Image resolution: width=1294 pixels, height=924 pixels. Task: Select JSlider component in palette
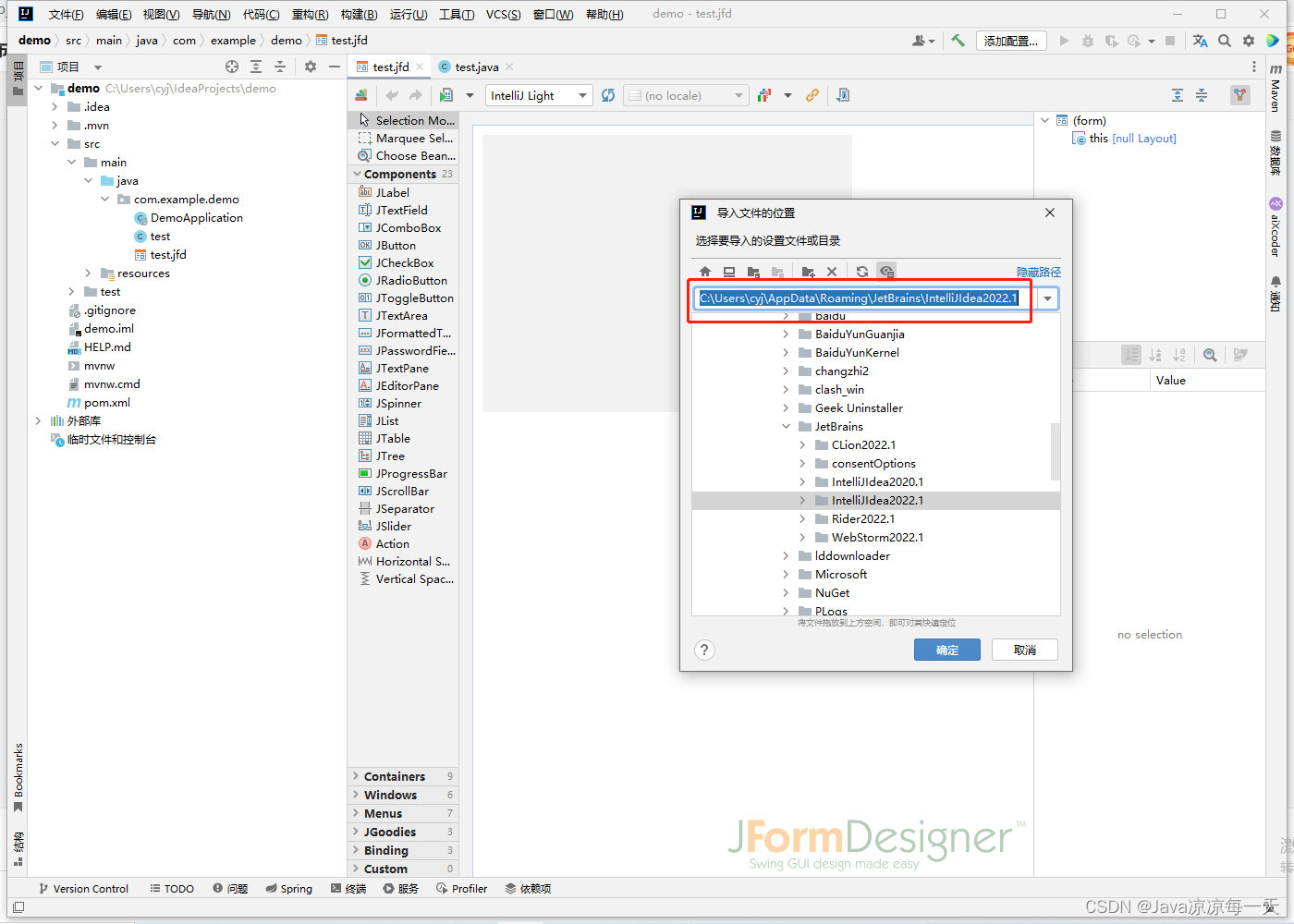coord(403,526)
